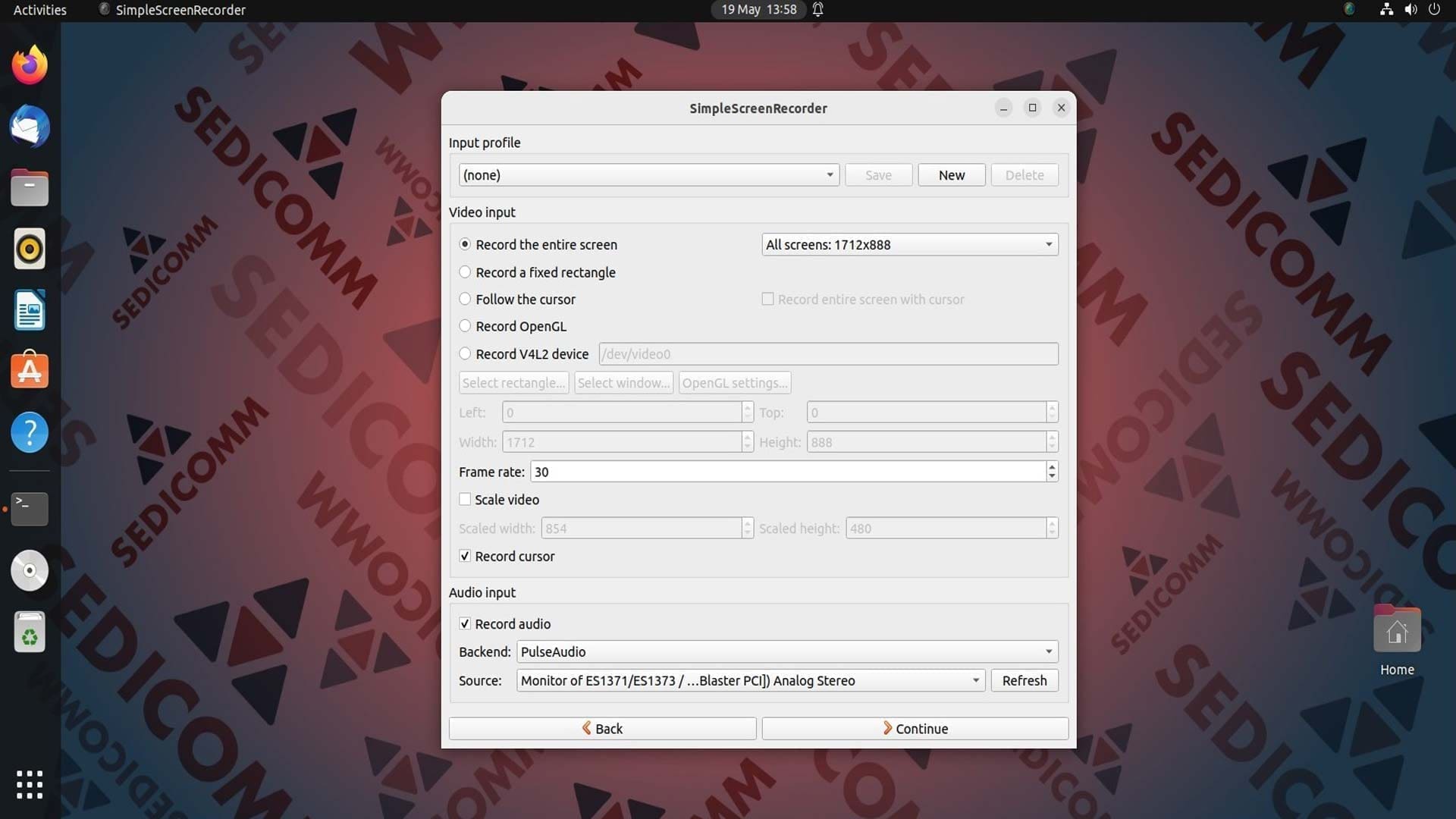Open Rhythmbox music player in the dock

click(x=30, y=249)
